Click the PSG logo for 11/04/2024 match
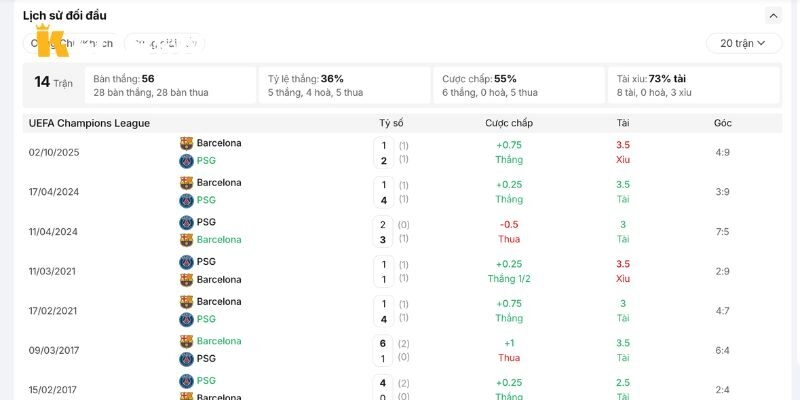Image resolution: width=800 pixels, height=400 pixels. point(187,222)
